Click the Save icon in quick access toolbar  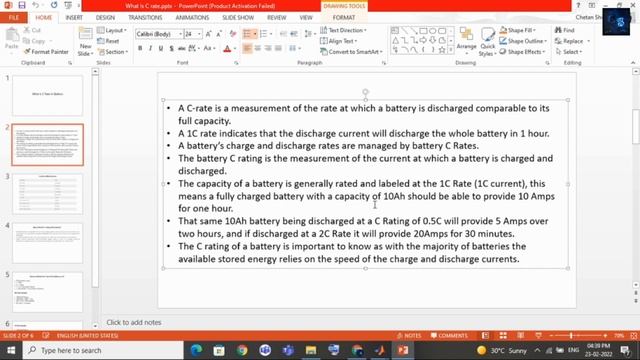[x=22, y=5]
